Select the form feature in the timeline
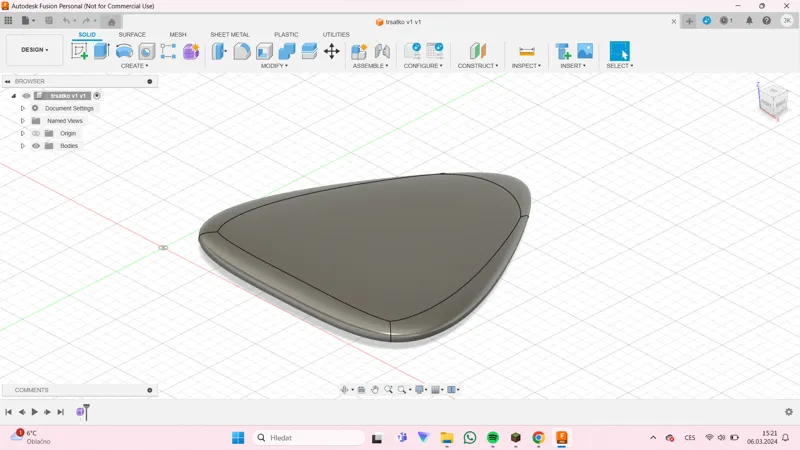The image size is (800, 450). [81, 412]
